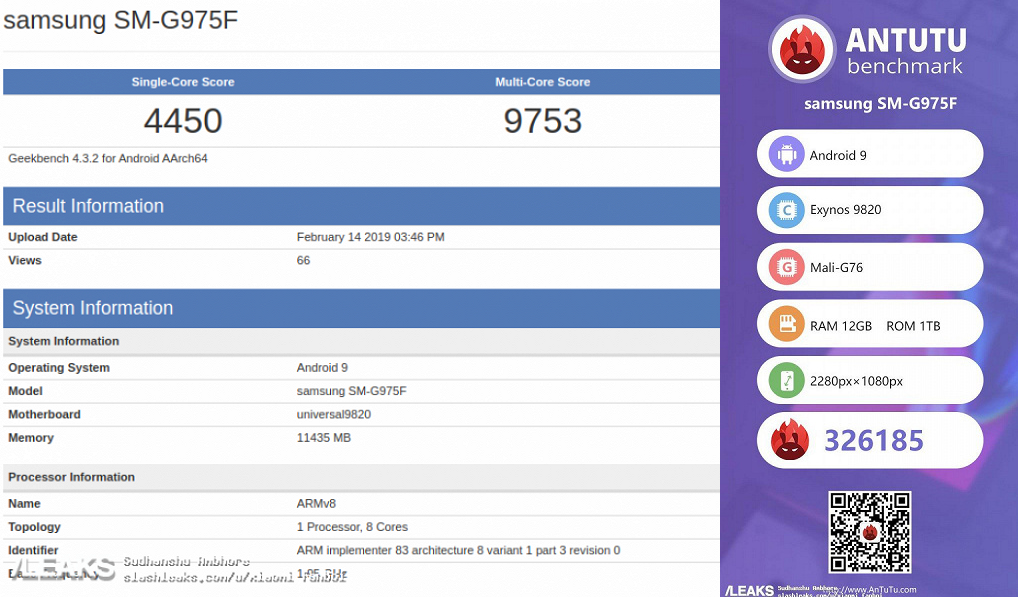Click samsung SM-G975F under AnTuTu logo
The width and height of the screenshot is (1018, 597).
coord(880,104)
